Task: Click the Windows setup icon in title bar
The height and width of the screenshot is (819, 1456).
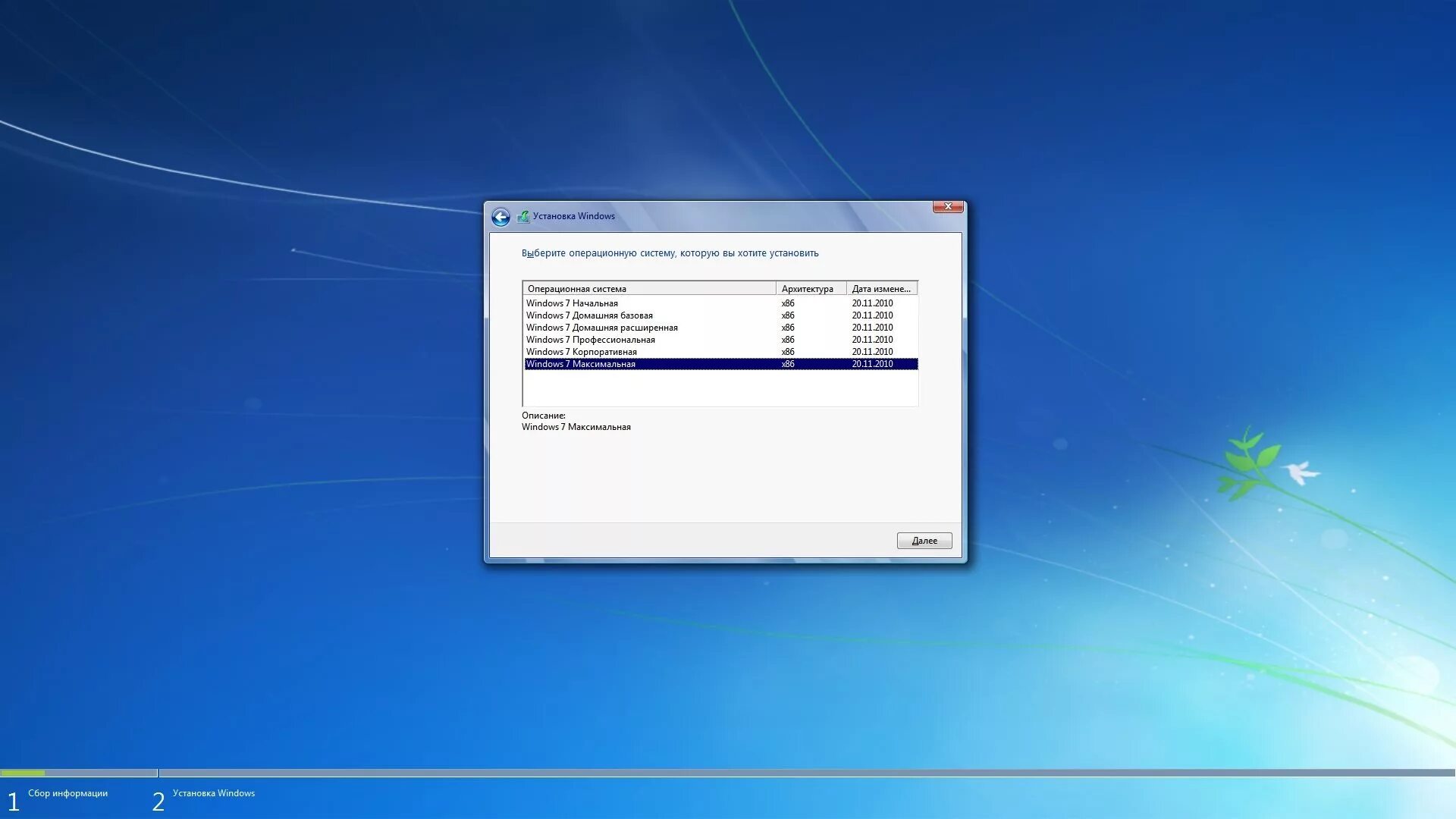Action: coord(523,217)
